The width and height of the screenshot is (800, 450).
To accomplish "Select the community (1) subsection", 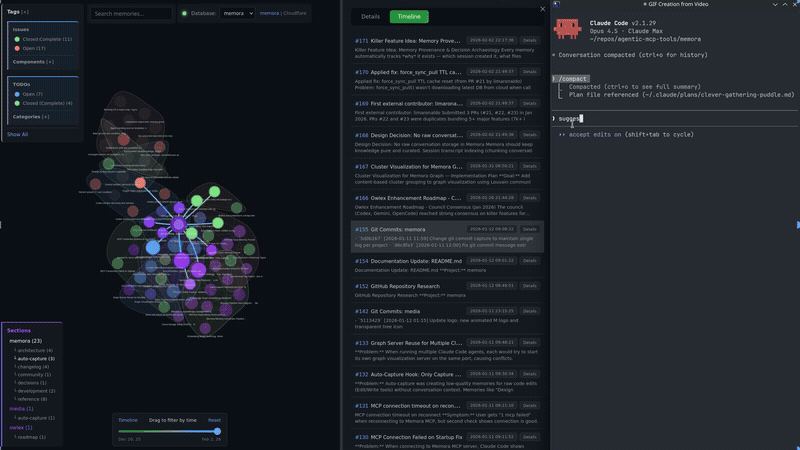I will pos(33,374).
